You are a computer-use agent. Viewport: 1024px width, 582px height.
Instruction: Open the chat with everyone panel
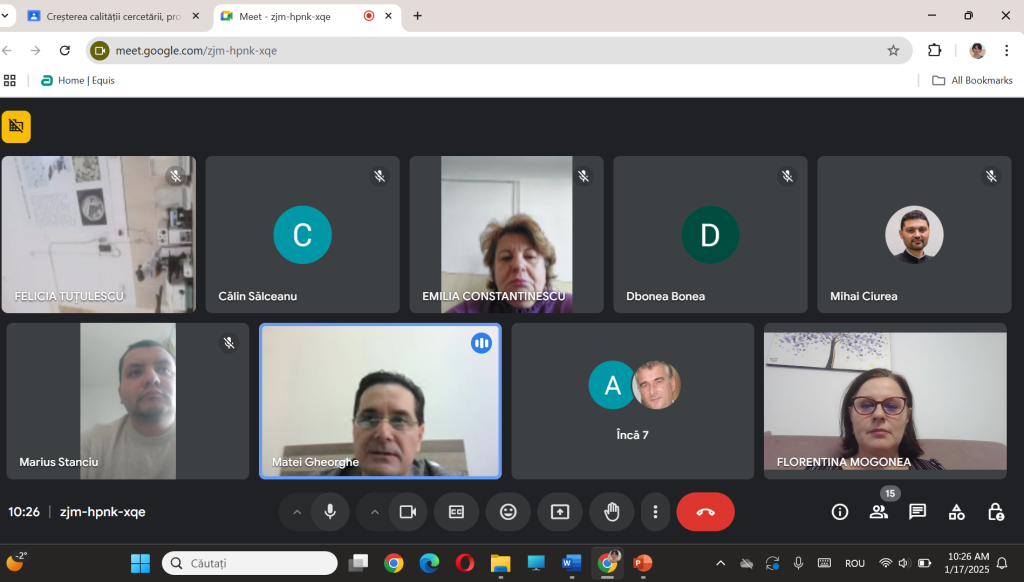coord(917,512)
